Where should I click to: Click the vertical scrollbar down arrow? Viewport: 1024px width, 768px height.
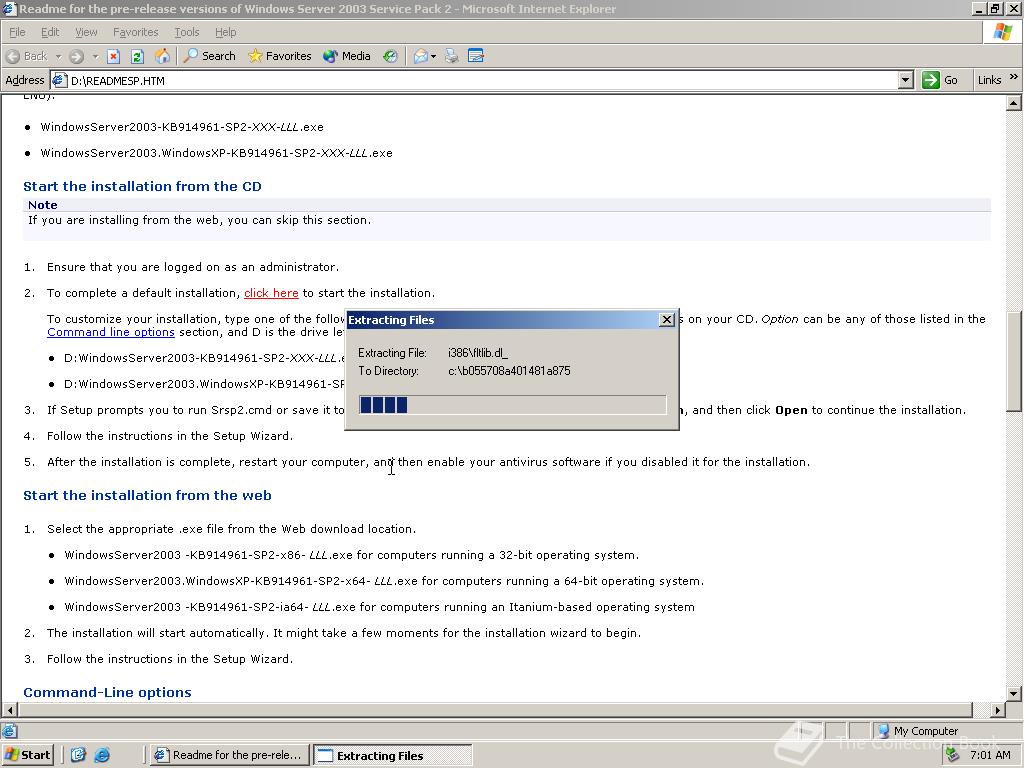click(x=1014, y=694)
